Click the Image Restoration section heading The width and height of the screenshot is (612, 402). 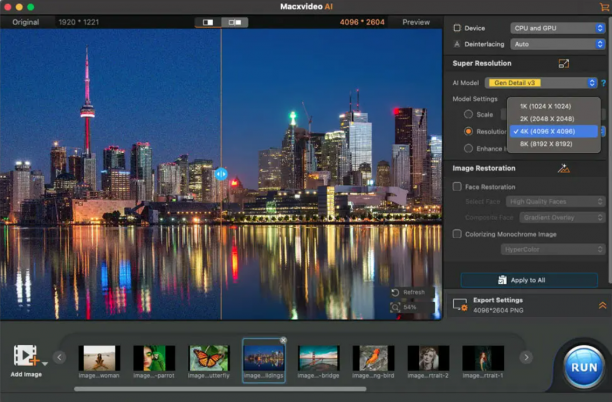coord(484,168)
